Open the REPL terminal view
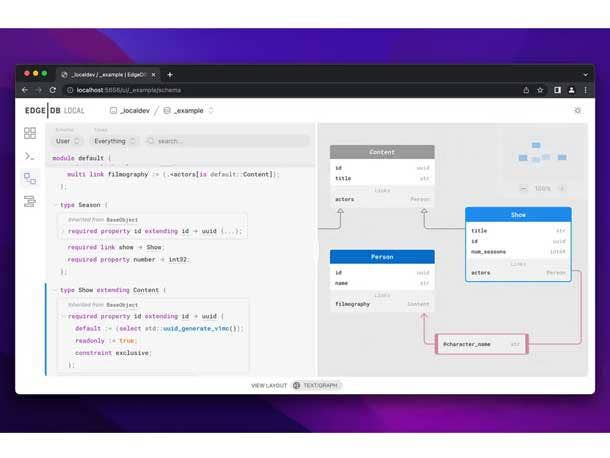This screenshot has width=610, height=458. [30, 156]
